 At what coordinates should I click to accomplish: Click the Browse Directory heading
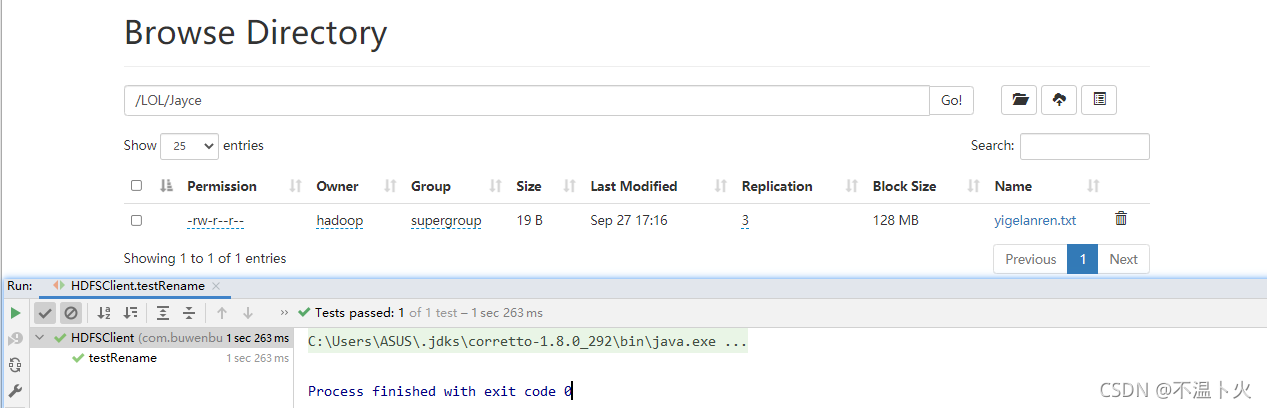[x=255, y=33]
